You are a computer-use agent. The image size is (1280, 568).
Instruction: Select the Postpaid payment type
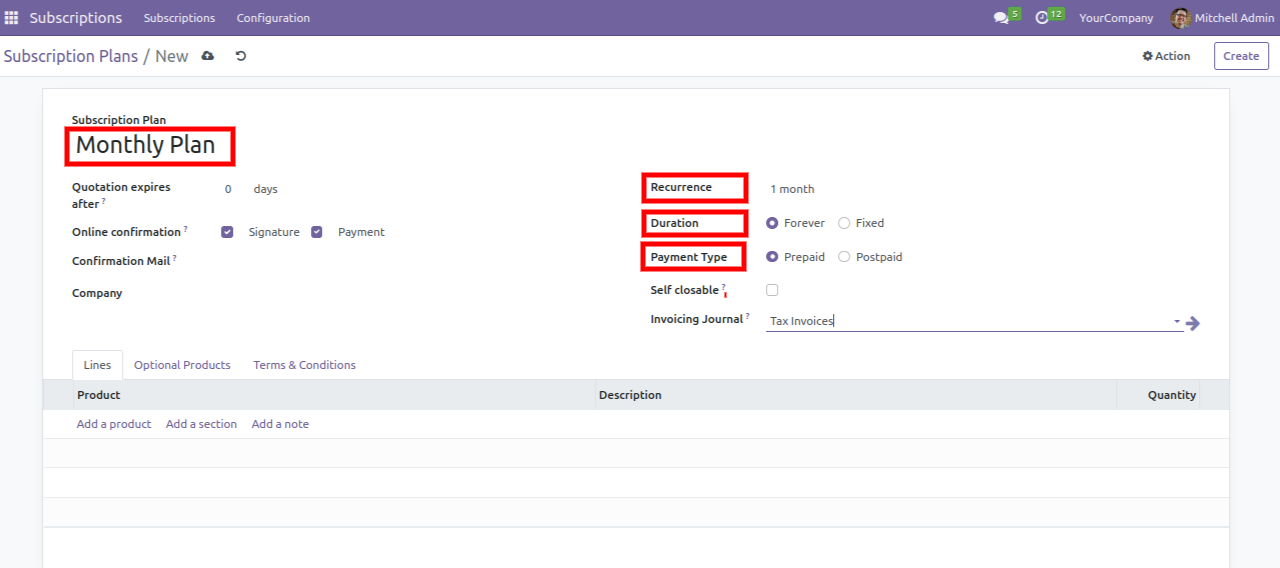[x=844, y=257]
